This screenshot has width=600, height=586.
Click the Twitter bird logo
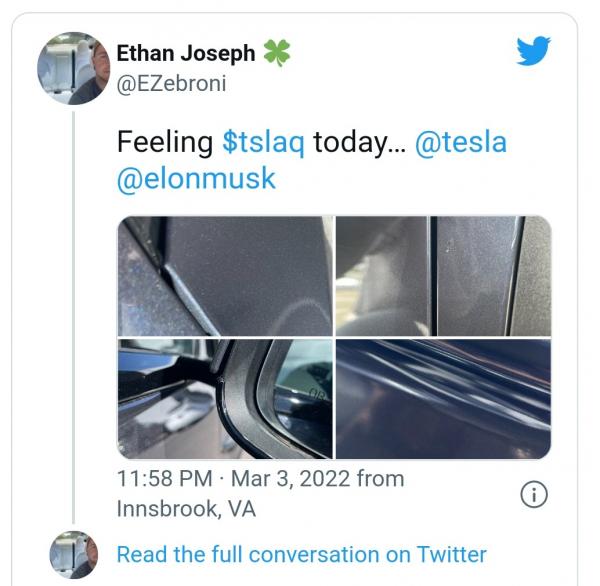pyautogui.click(x=533, y=51)
